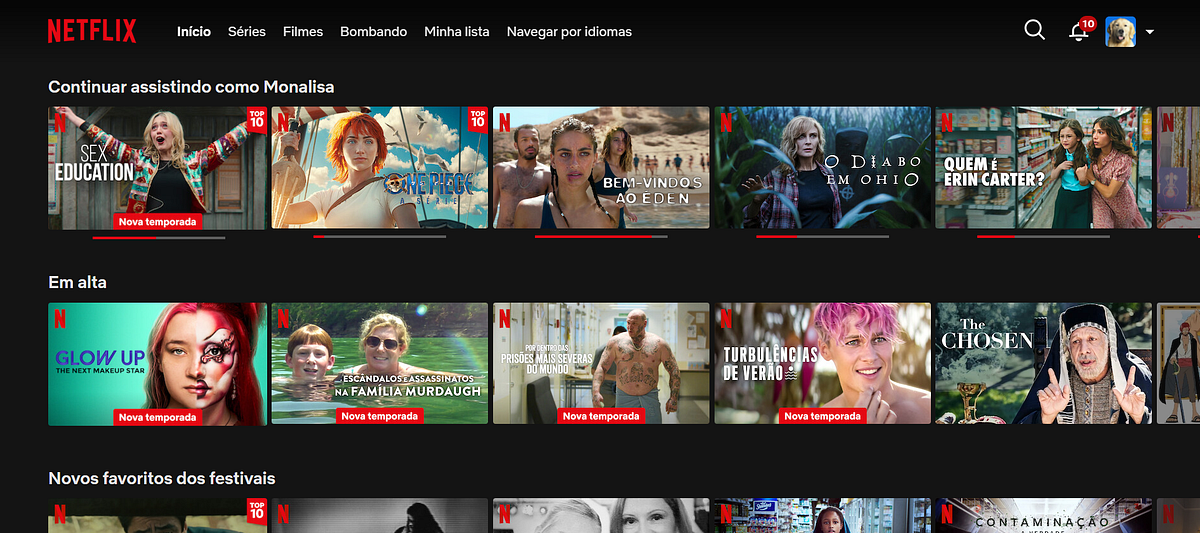
Task: Click Nova temporada badge on Família Murdaugh
Action: pos(380,416)
